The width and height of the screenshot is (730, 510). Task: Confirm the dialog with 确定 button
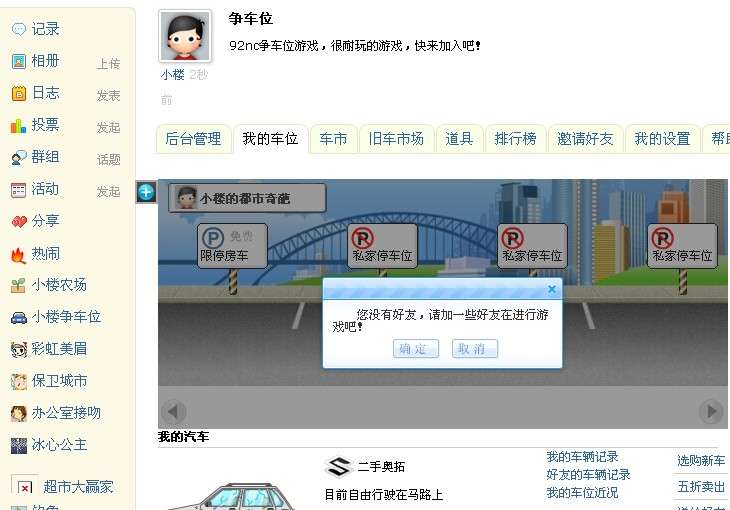click(x=416, y=348)
